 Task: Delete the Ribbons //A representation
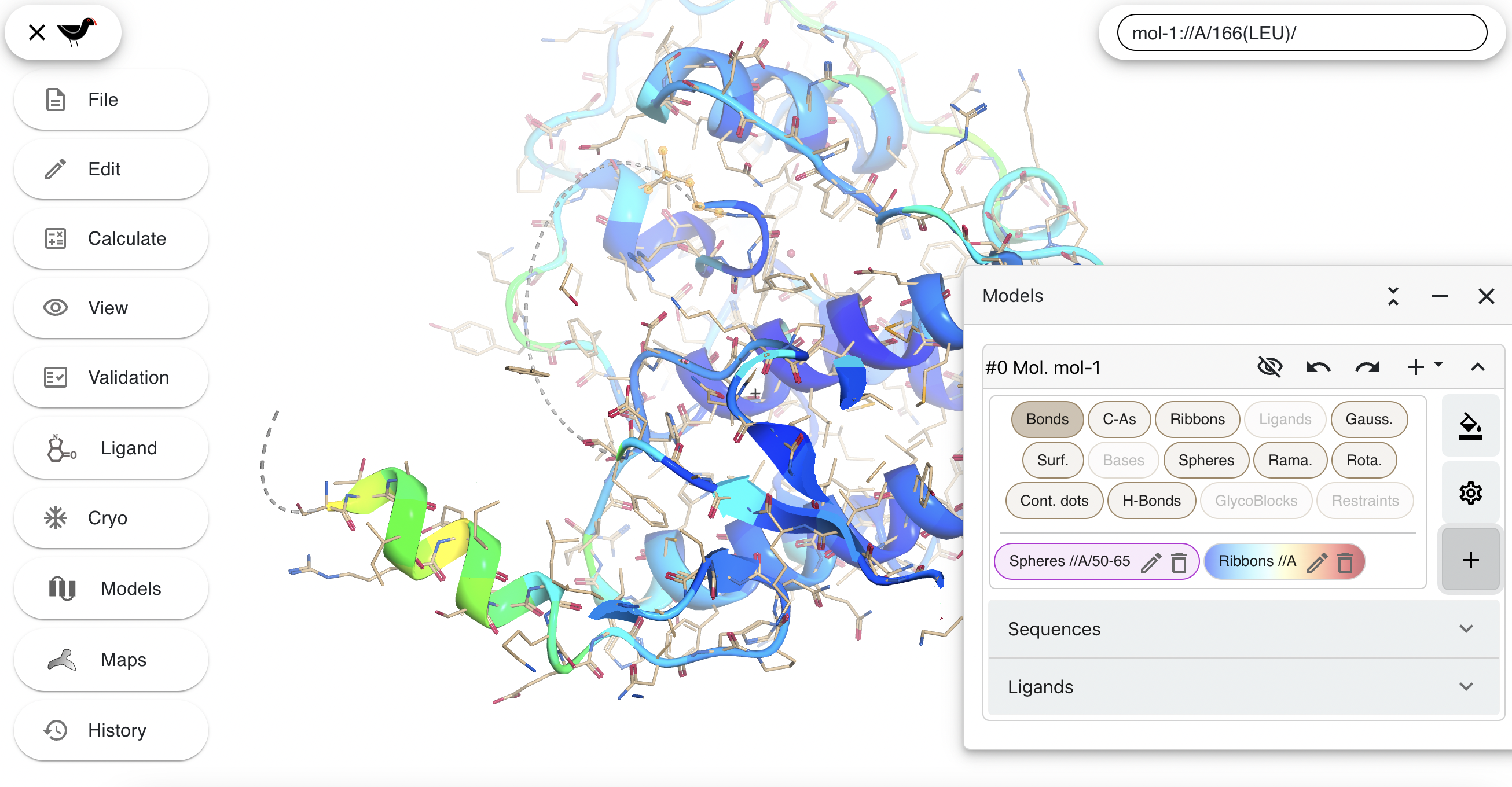(x=1345, y=562)
